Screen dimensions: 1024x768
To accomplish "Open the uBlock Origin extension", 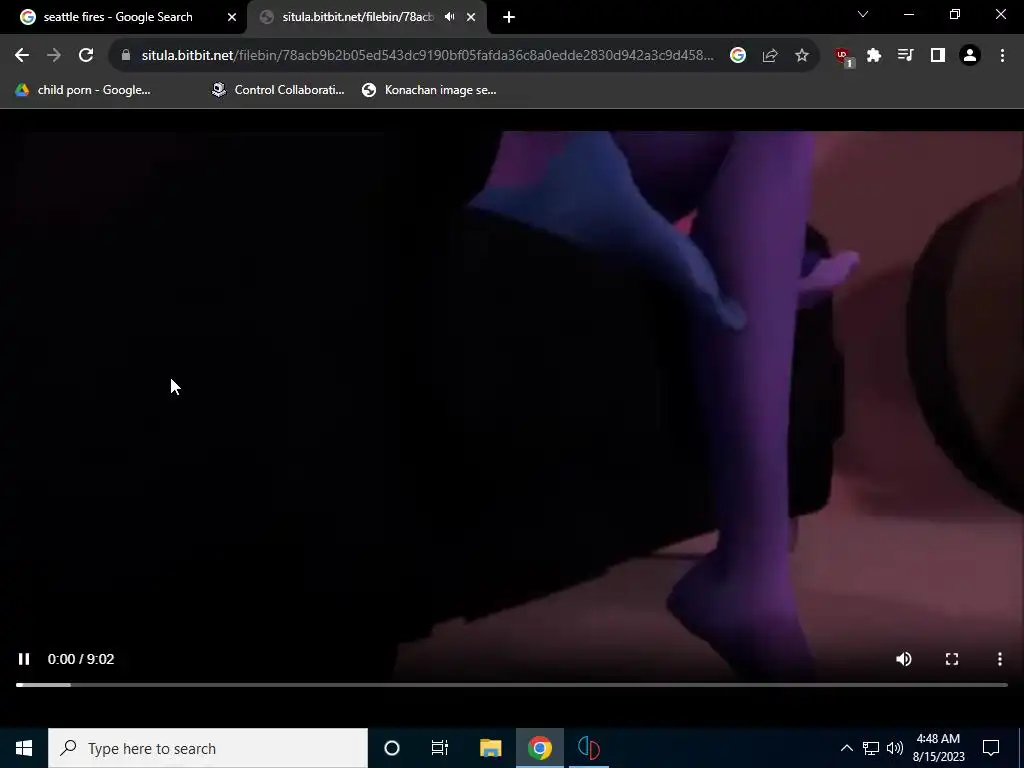I will point(844,57).
